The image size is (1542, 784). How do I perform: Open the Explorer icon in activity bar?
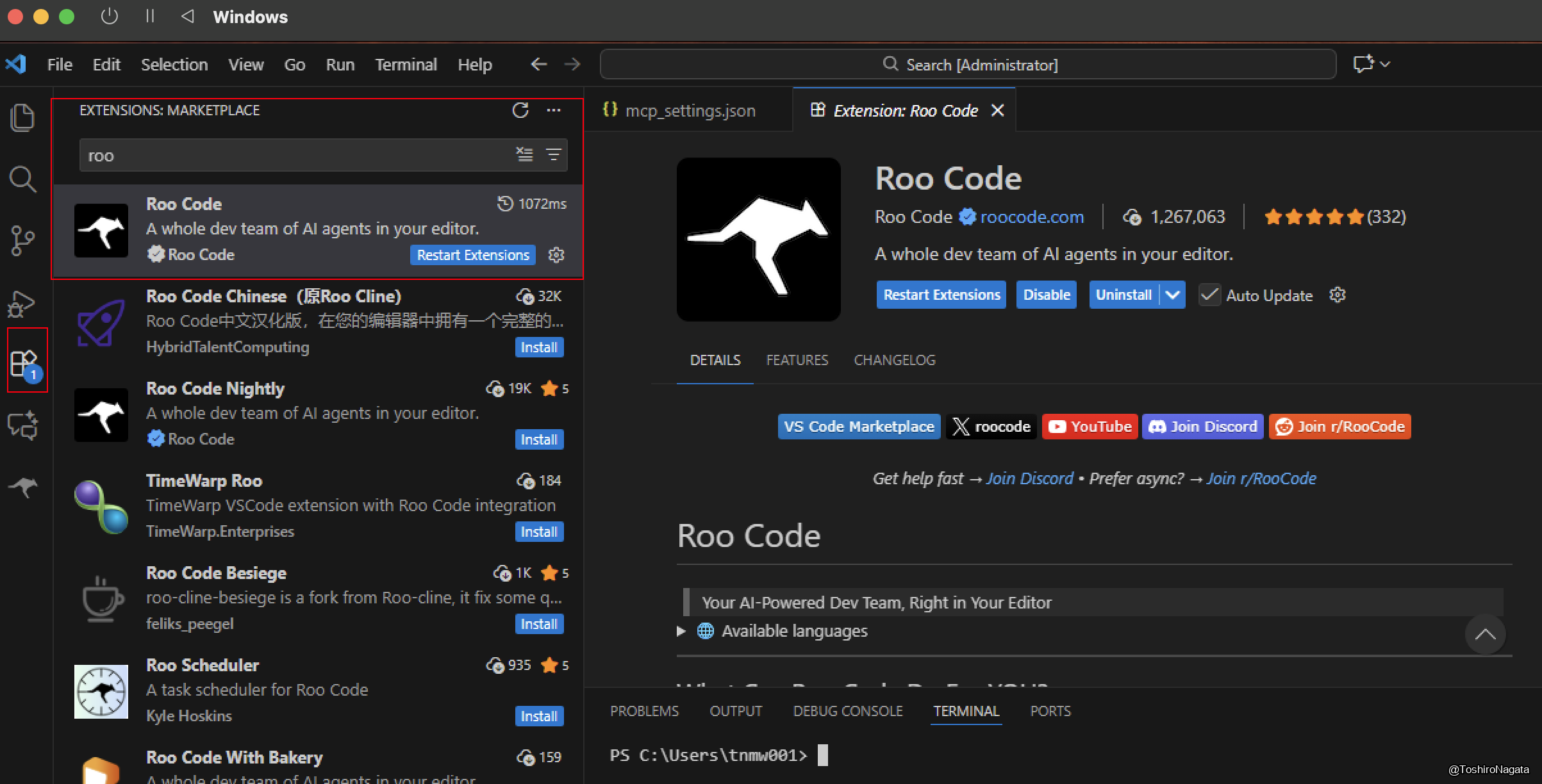pos(23,118)
